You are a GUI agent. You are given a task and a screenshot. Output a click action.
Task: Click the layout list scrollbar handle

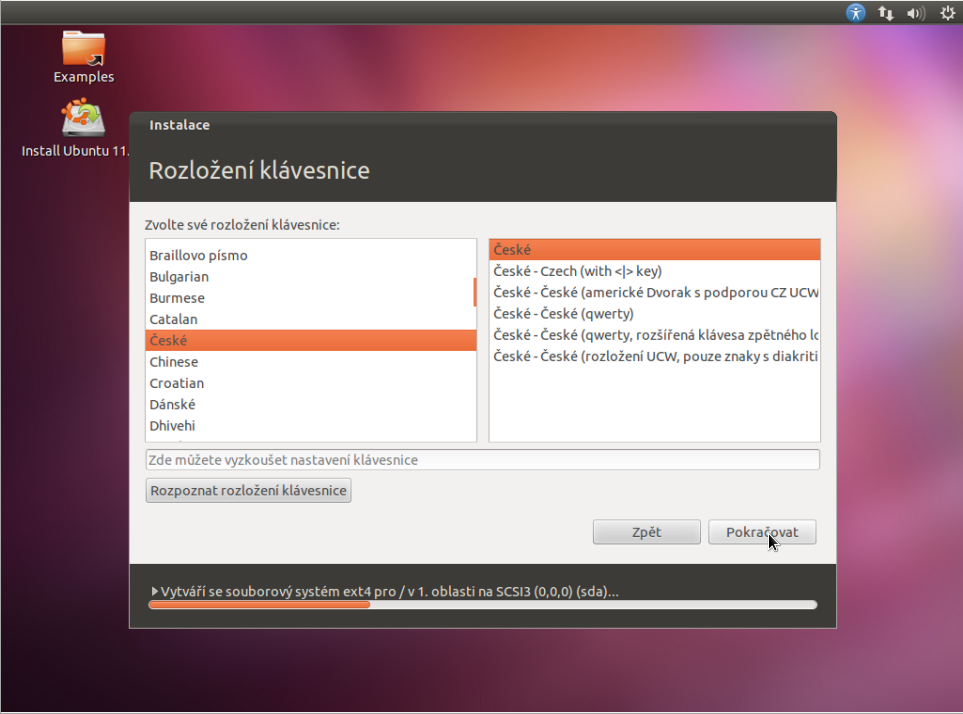pyautogui.click(x=474, y=292)
